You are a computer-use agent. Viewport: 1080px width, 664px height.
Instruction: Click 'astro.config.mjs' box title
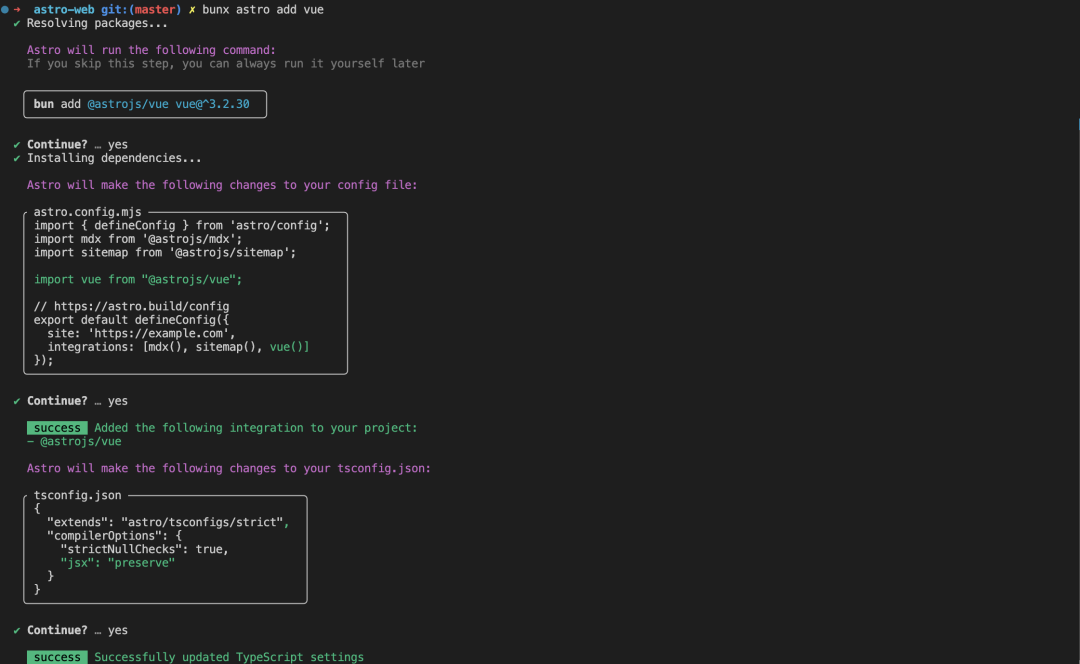[87, 212]
